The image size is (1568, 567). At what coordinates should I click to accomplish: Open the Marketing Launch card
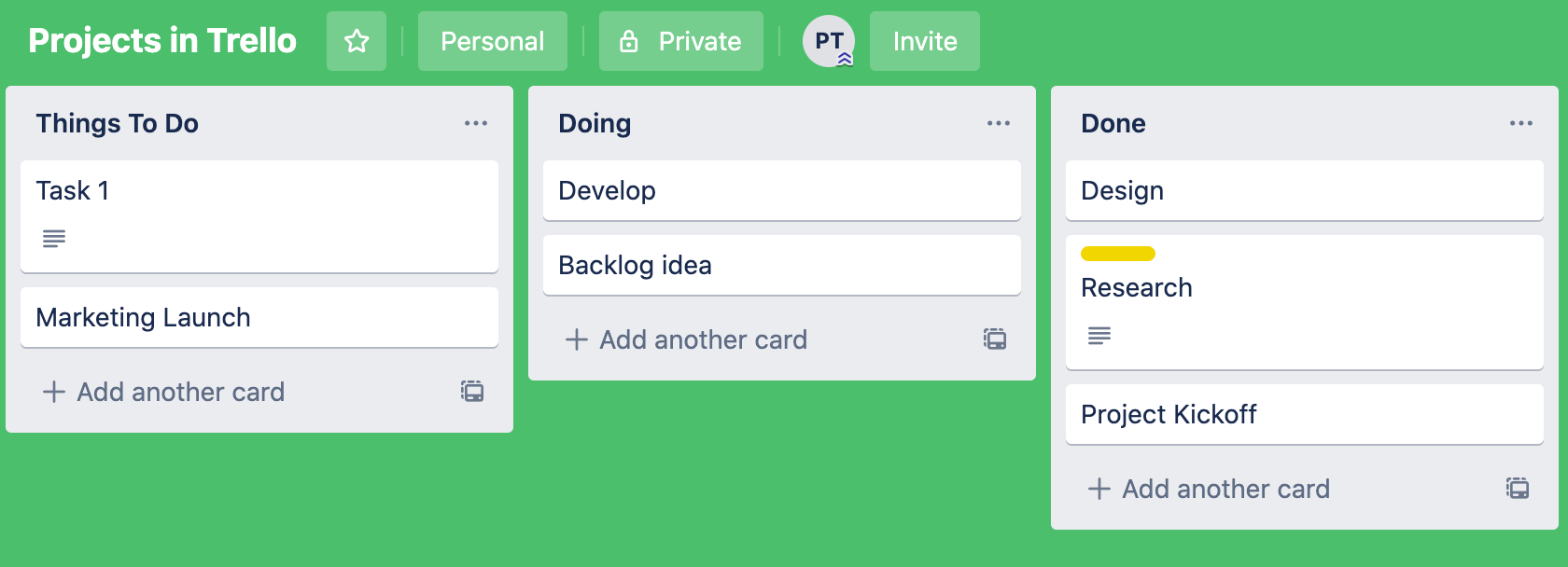click(x=259, y=317)
